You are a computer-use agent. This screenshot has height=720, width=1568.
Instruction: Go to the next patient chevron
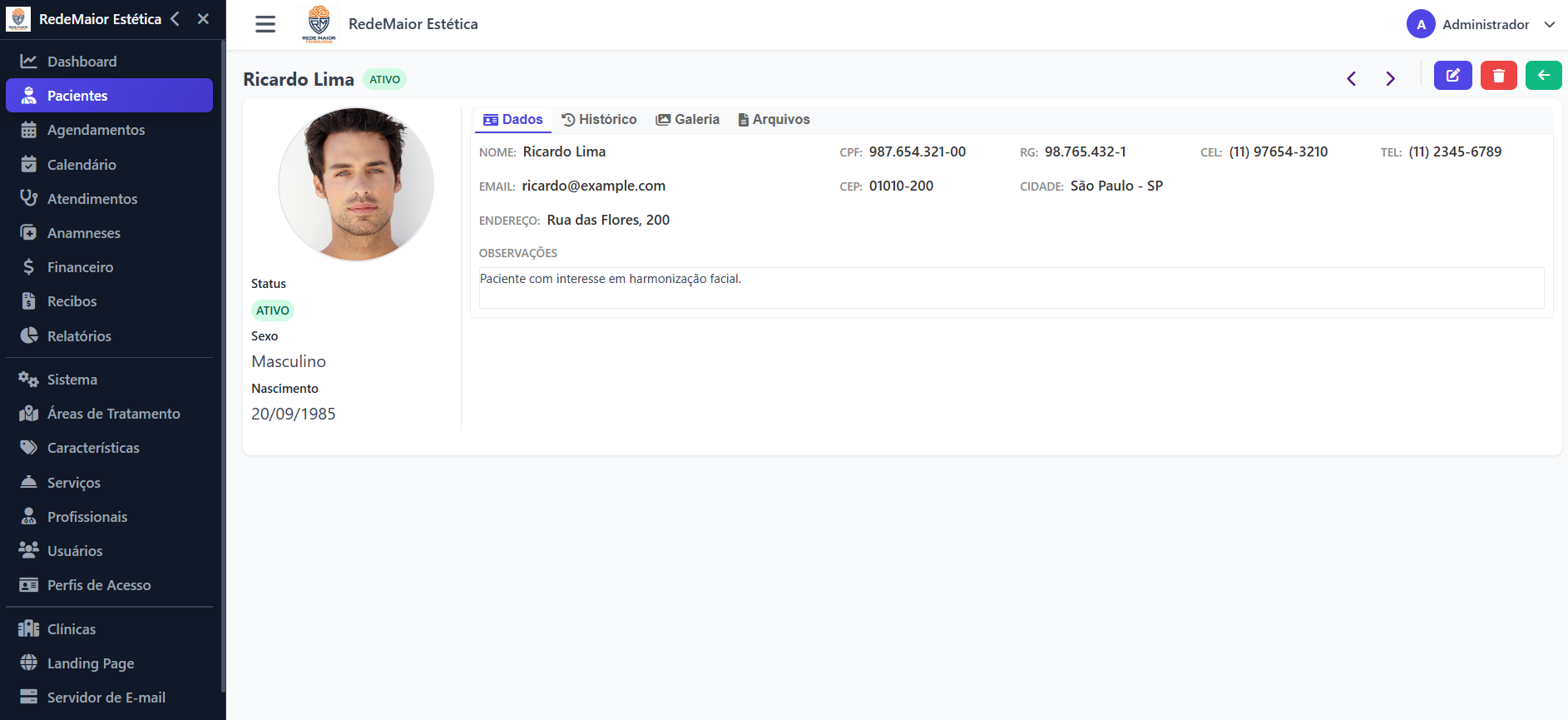pos(1390,79)
